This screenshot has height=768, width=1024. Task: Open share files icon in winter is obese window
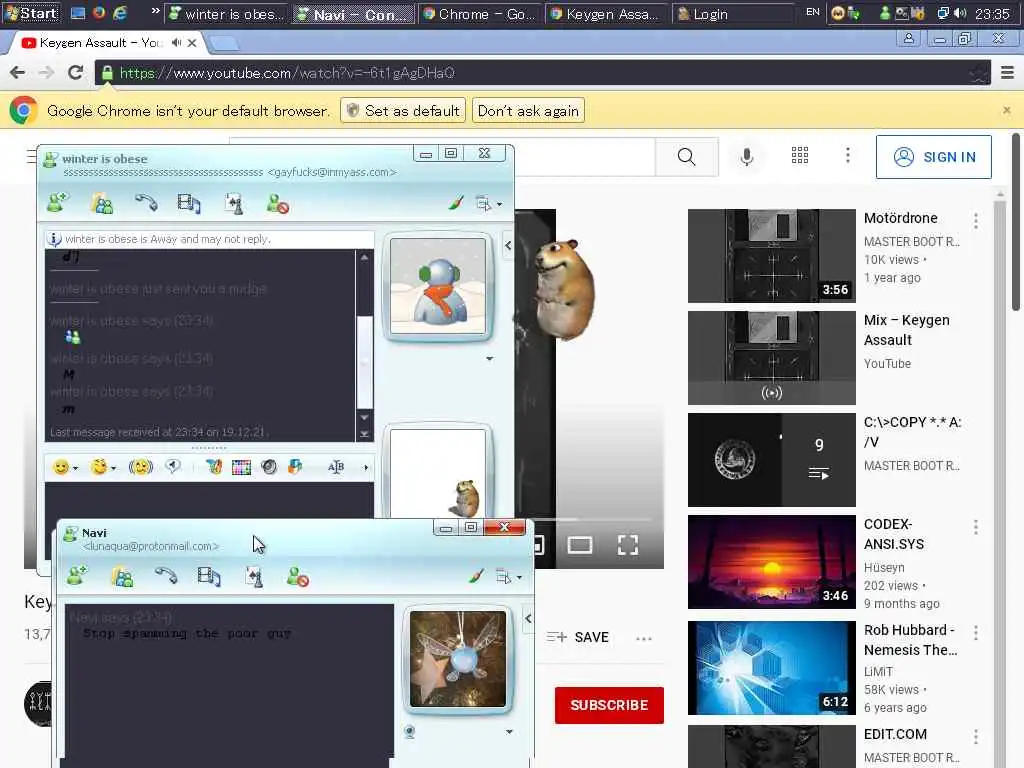point(189,204)
